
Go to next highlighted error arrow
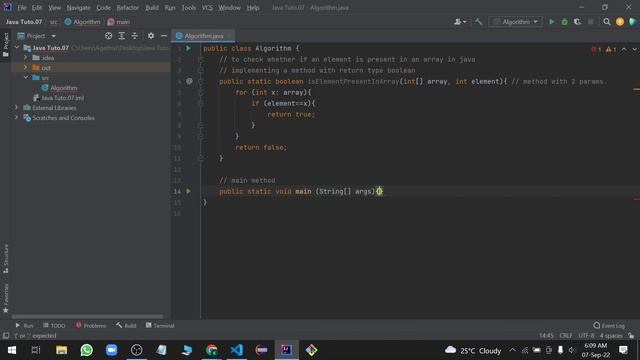tap(634, 49)
